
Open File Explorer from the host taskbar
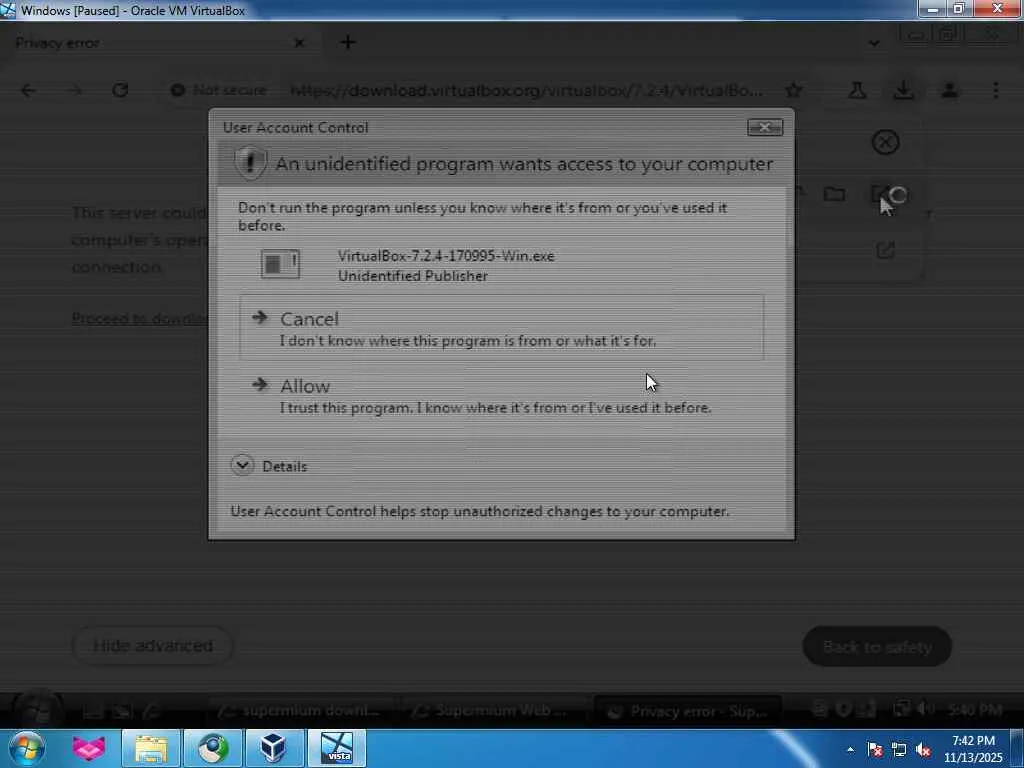(151, 748)
